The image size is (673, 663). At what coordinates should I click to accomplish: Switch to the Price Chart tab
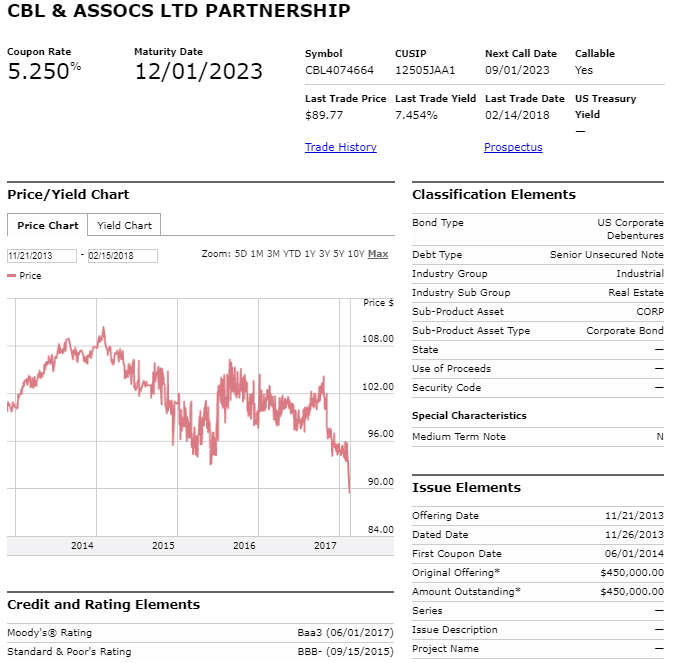point(47,225)
